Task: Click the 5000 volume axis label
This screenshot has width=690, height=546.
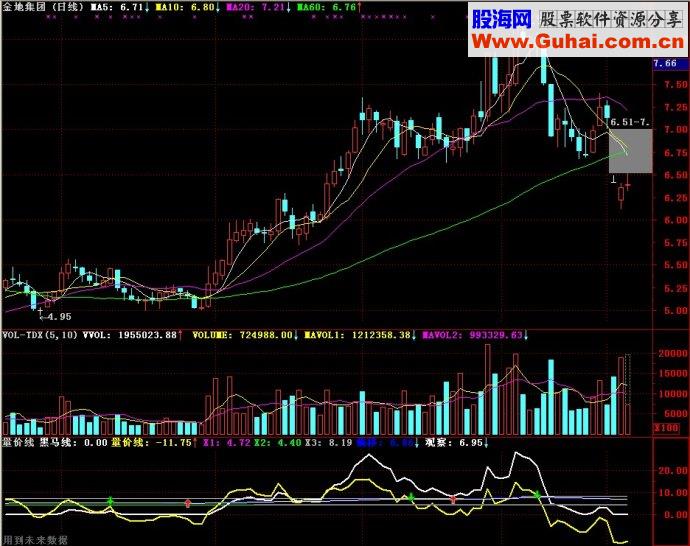Action: (675, 414)
